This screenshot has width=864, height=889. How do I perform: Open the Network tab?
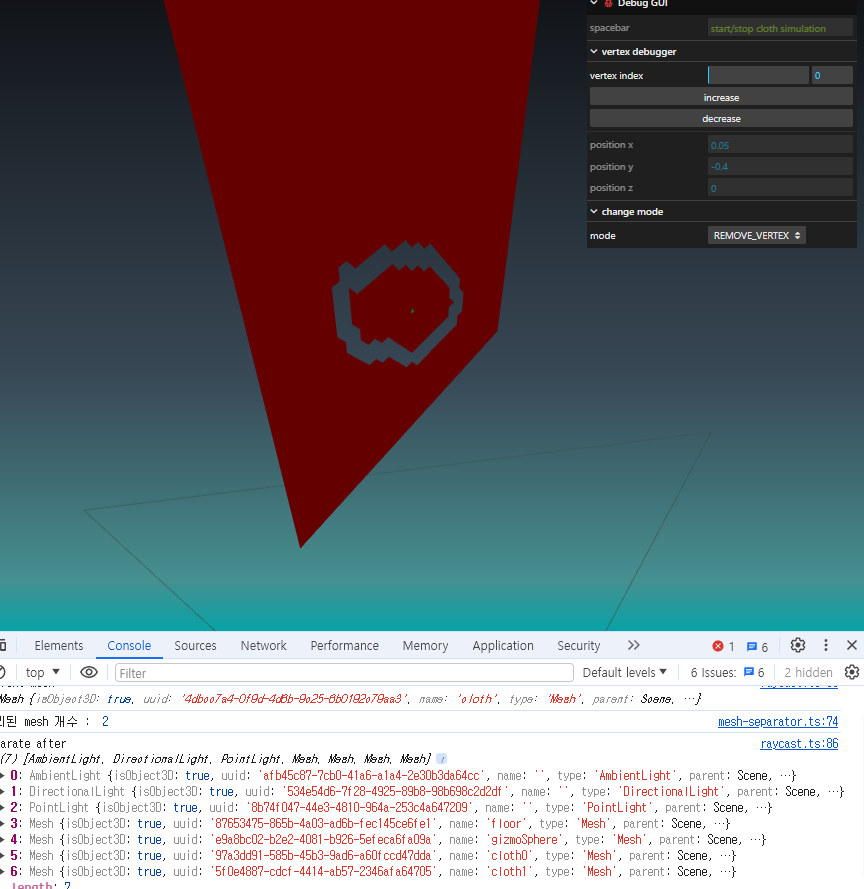tap(264, 645)
